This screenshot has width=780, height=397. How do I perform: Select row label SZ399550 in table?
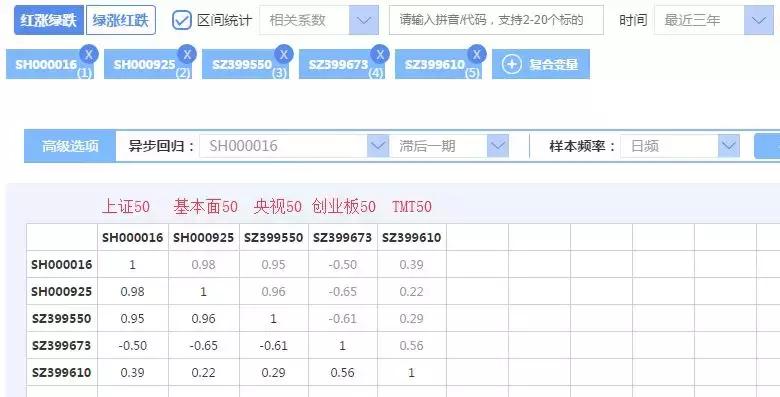pyautogui.click(x=62, y=318)
